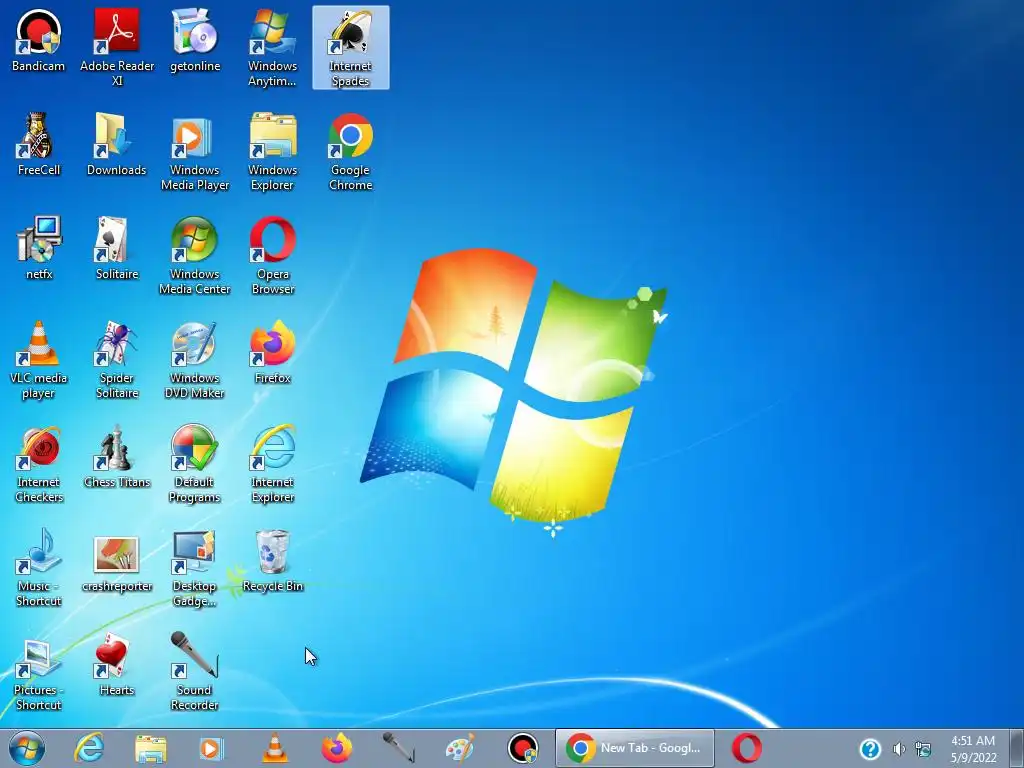1024x768 pixels.
Task: Open the network tray icon
Action: click(923, 749)
